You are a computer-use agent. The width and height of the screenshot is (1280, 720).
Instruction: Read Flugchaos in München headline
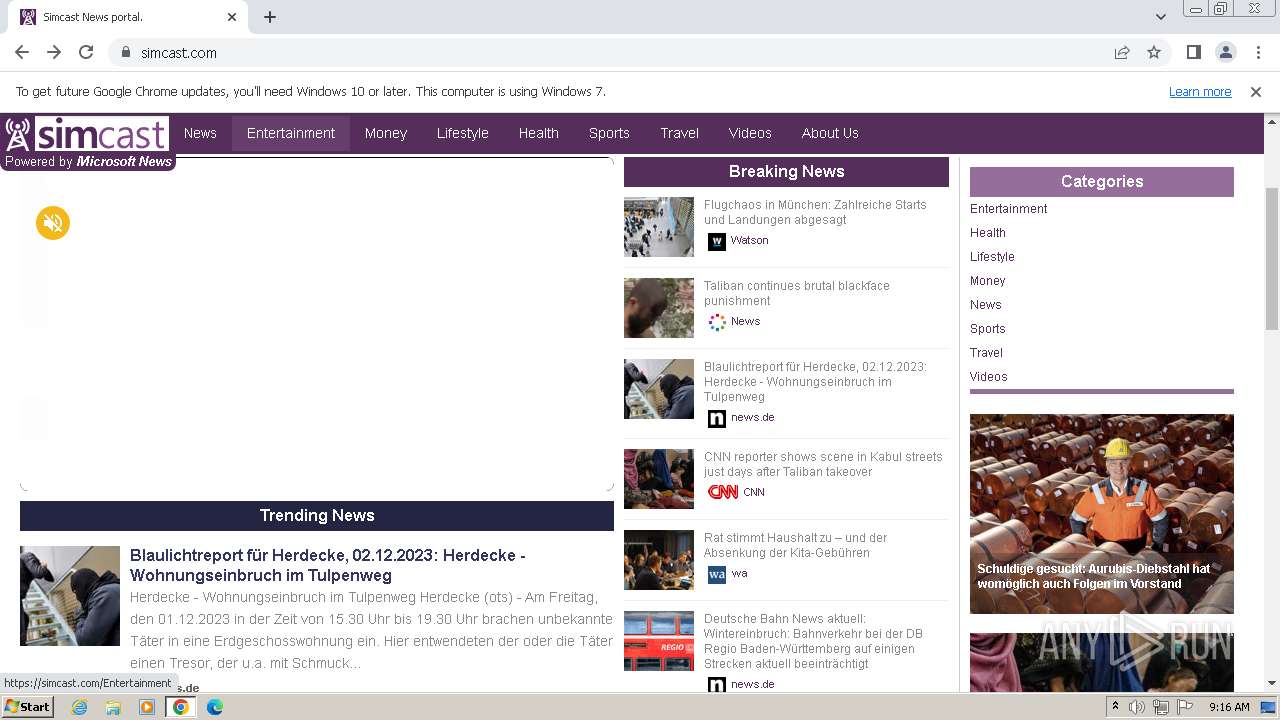pyautogui.click(x=815, y=212)
